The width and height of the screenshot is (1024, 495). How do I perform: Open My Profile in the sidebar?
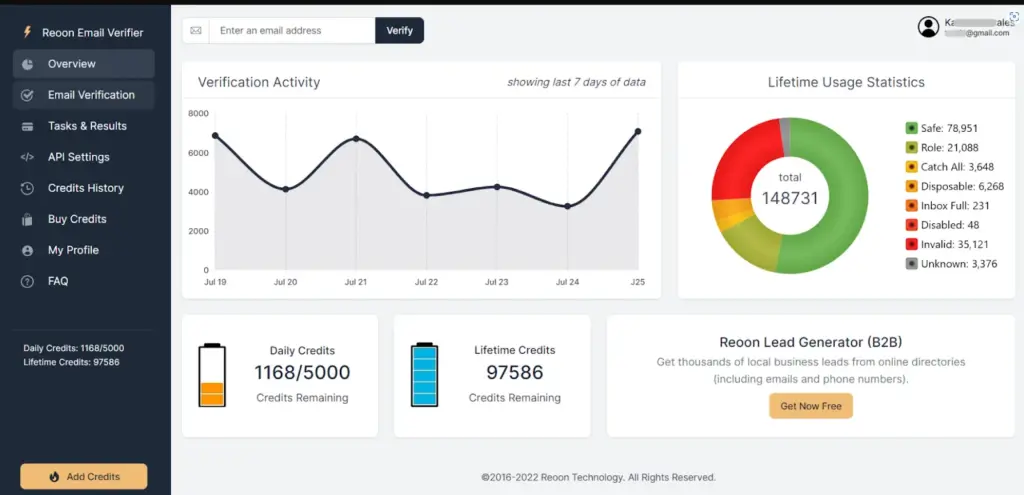(x=84, y=250)
